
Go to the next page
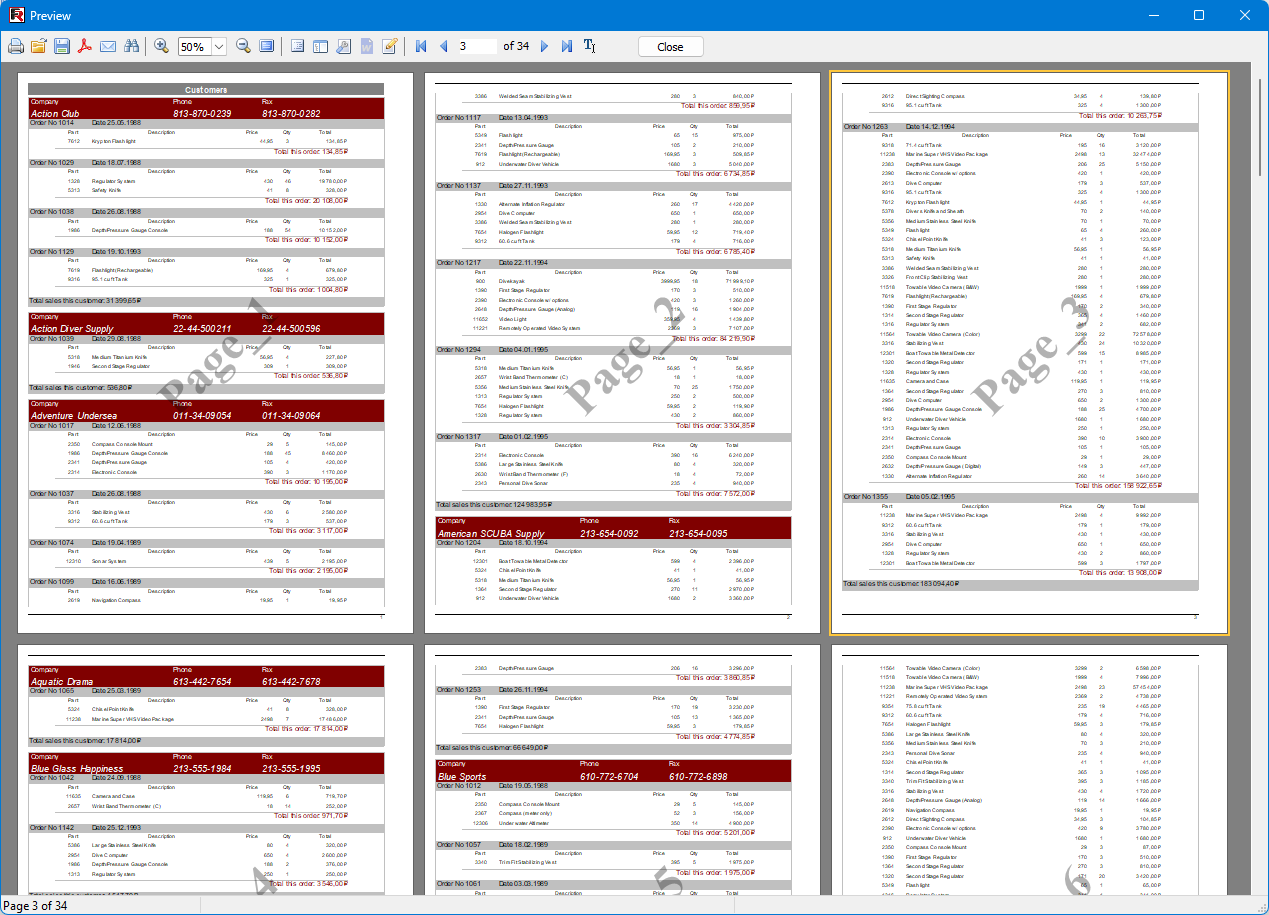click(544, 47)
